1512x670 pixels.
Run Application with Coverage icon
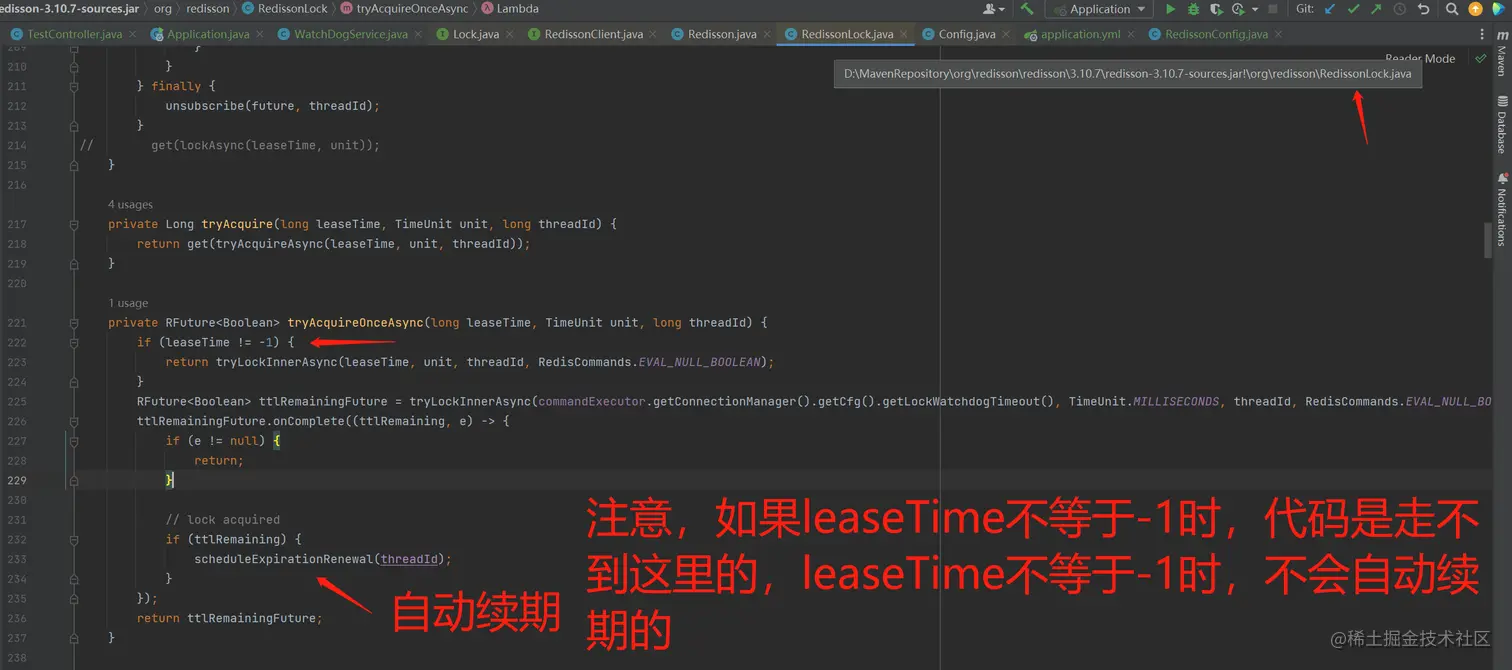point(1216,9)
